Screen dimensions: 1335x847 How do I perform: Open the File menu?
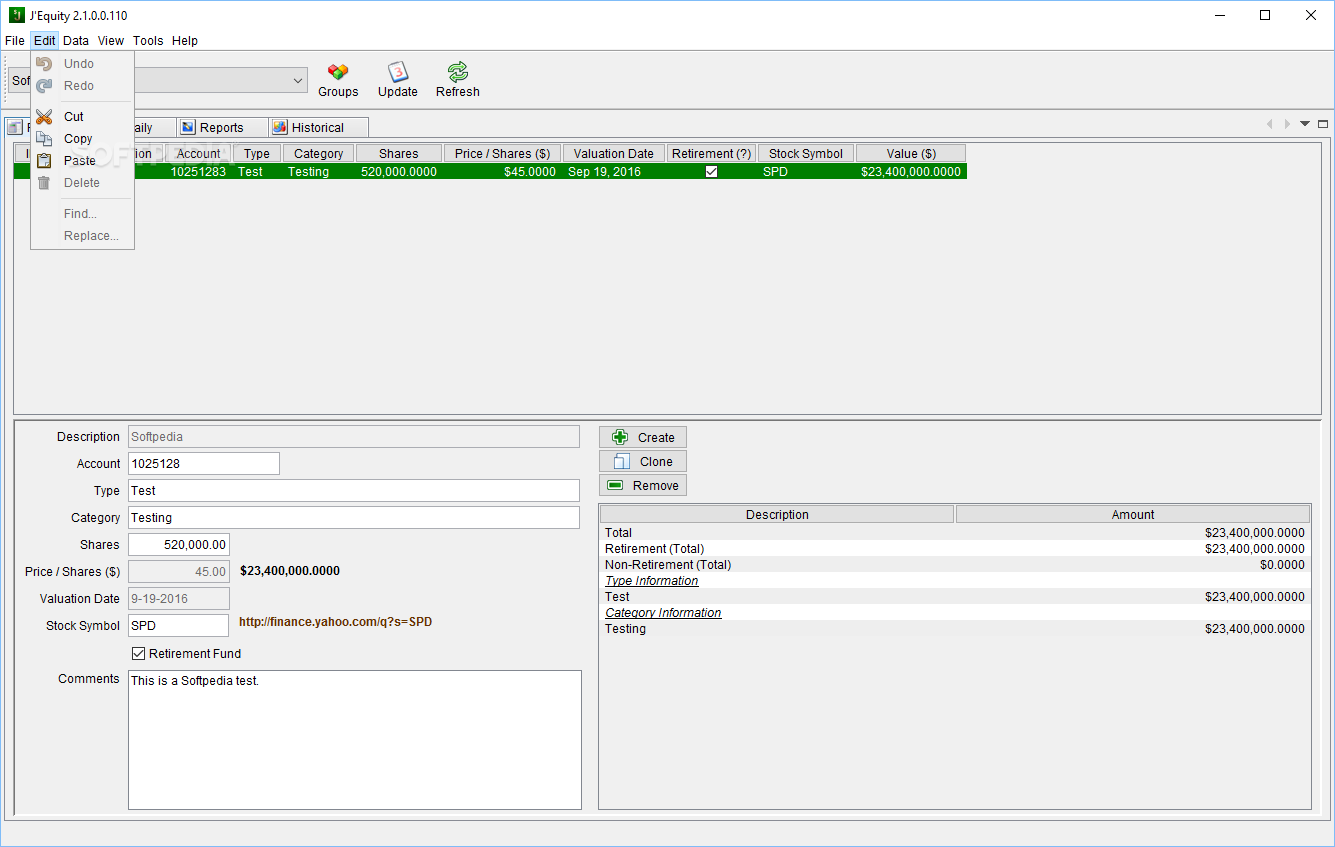15,41
